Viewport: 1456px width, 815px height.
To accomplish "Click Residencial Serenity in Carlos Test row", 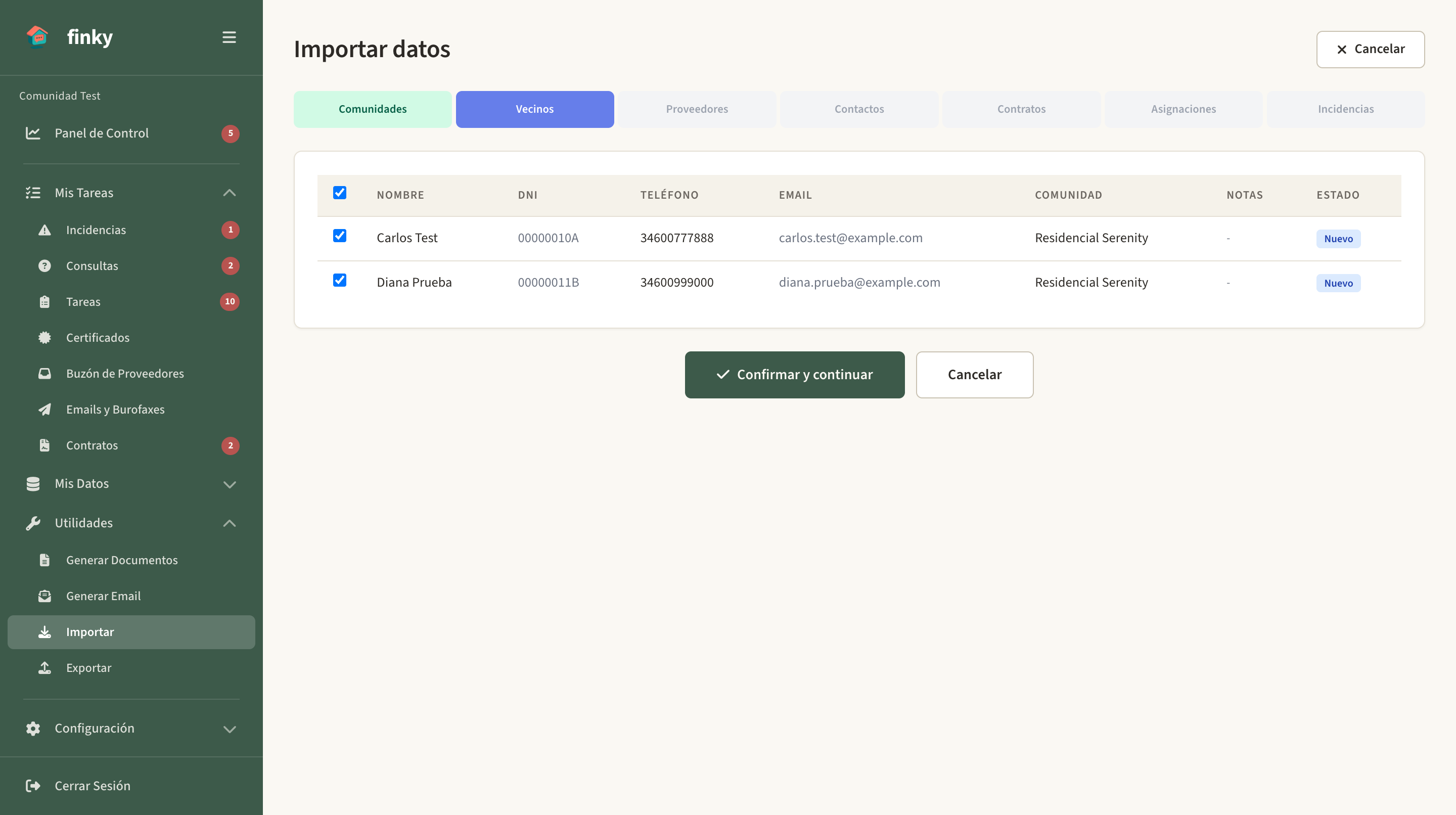I will coord(1091,238).
